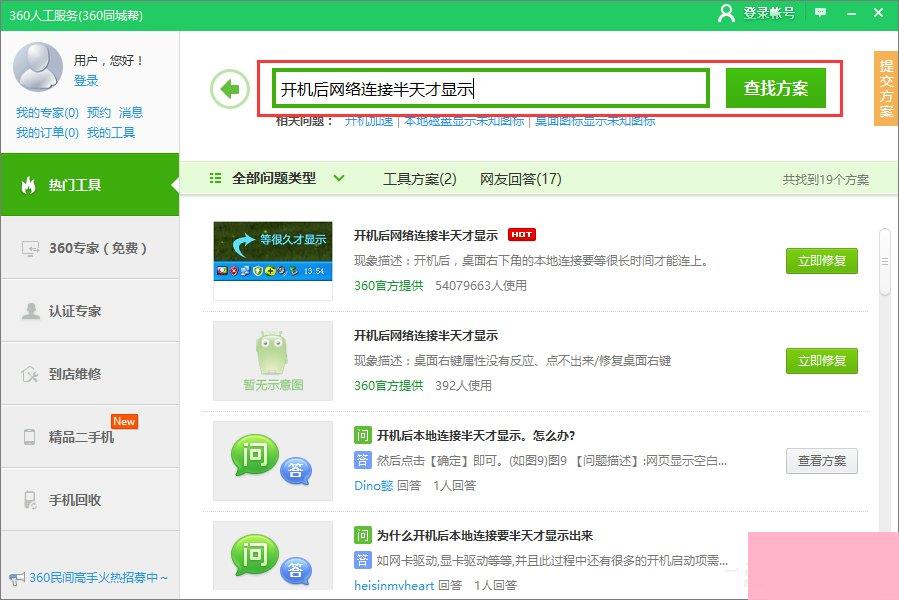Screen dimensions: 899x600
Task: Click 立即修复 for the 54079663人使用 solution
Action: point(822,261)
